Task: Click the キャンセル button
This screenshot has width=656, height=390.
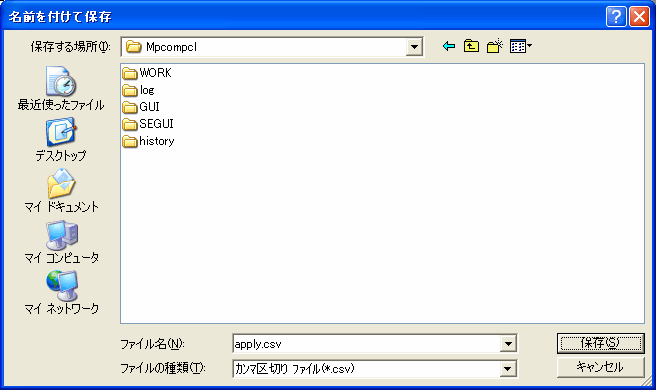Action: [x=600, y=367]
